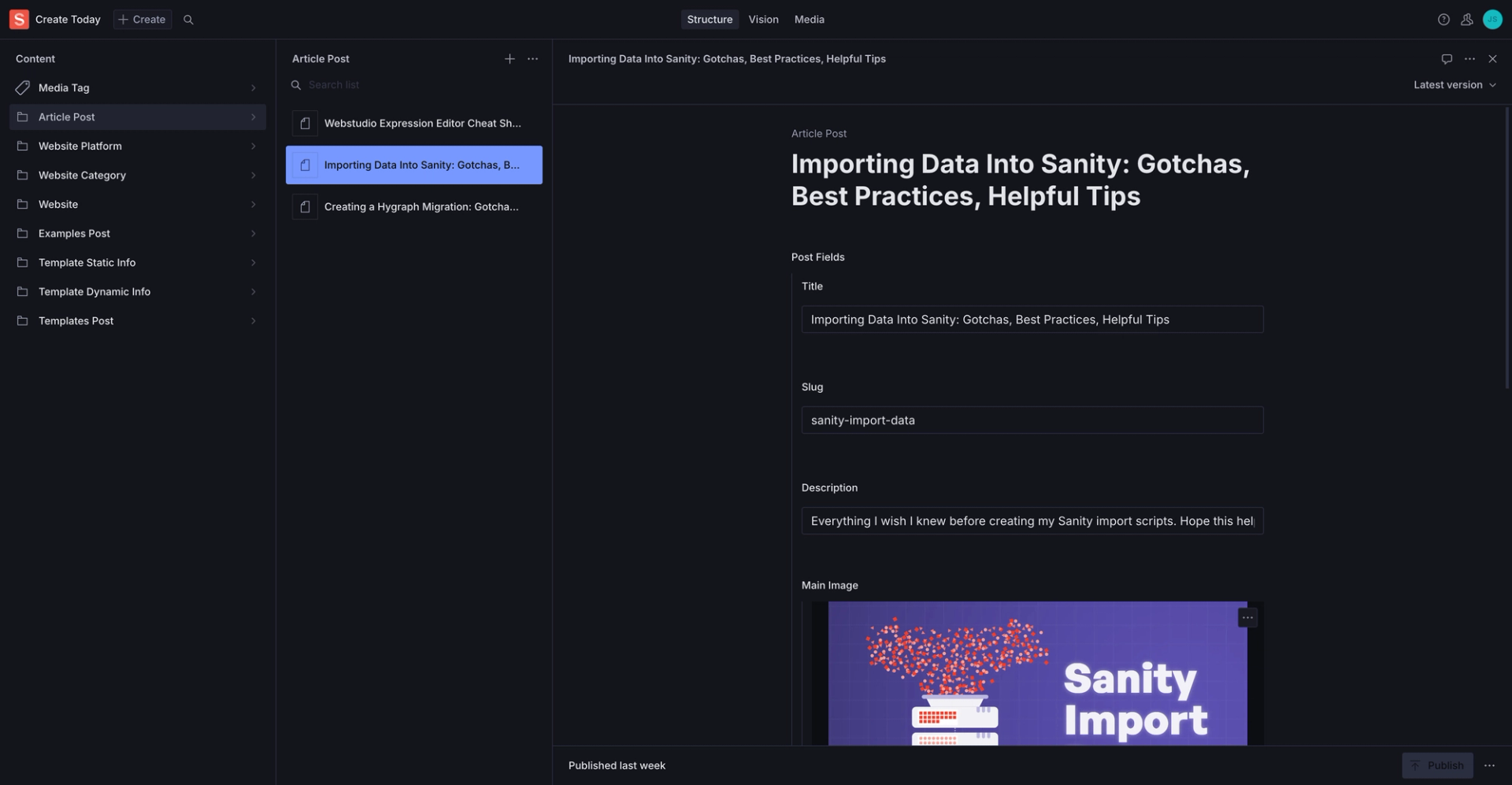The image size is (1512, 785).
Task: Expand the Website Category chevron
Action: coord(254,175)
